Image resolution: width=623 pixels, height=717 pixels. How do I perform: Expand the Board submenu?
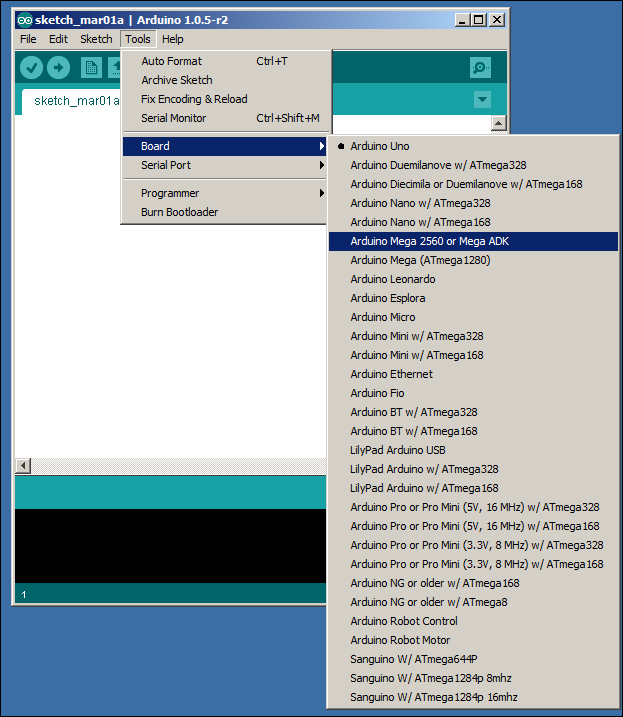(224, 146)
